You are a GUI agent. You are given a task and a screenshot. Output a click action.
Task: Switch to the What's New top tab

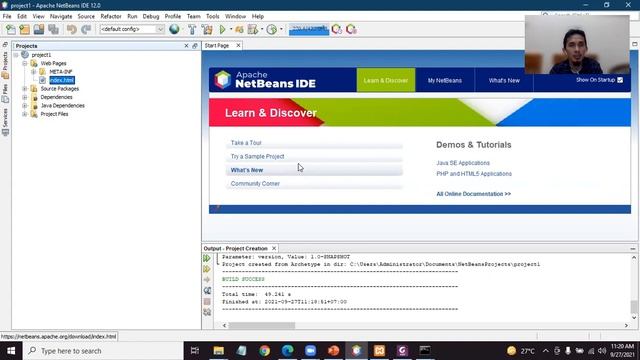pyautogui.click(x=504, y=80)
